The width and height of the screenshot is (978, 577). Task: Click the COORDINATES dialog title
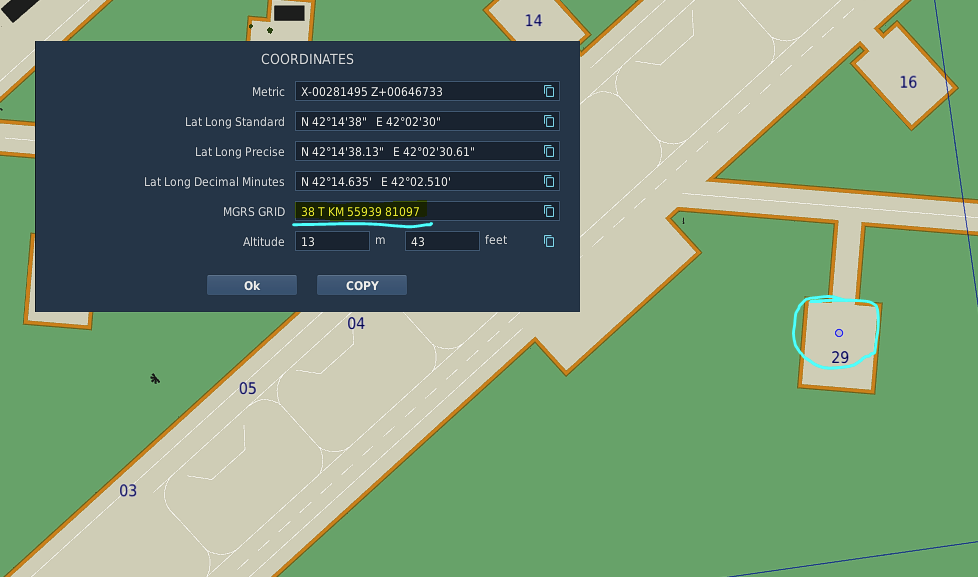tap(307, 59)
